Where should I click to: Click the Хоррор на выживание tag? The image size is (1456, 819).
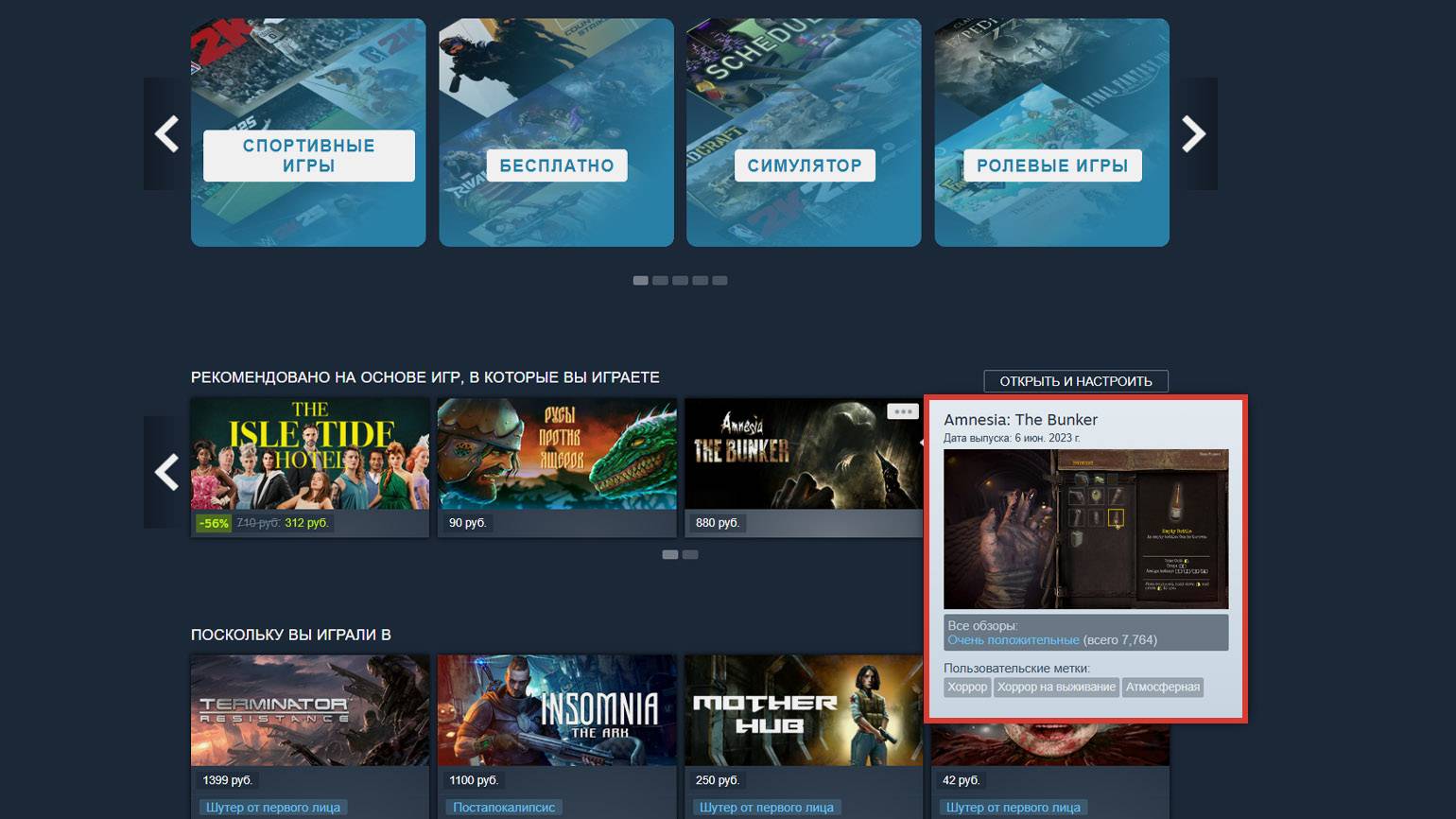1056,688
